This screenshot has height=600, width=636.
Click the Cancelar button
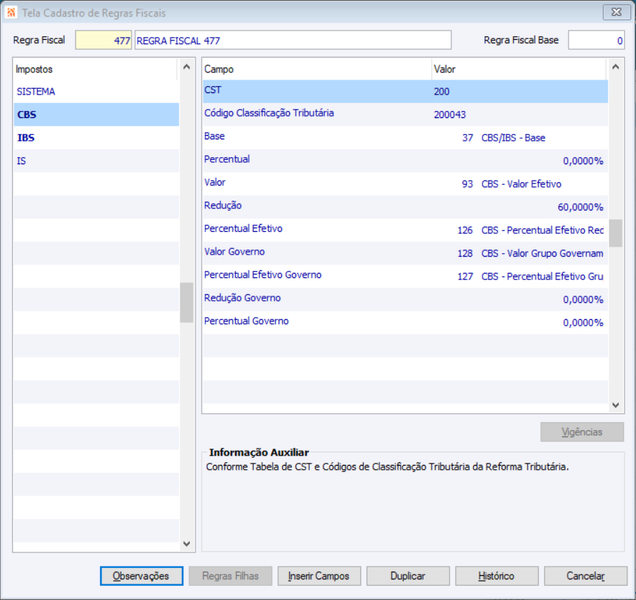pos(586,576)
